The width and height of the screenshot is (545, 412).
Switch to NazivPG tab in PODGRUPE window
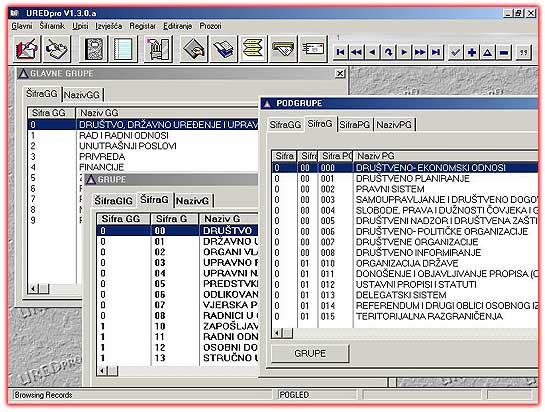pyautogui.click(x=394, y=125)
